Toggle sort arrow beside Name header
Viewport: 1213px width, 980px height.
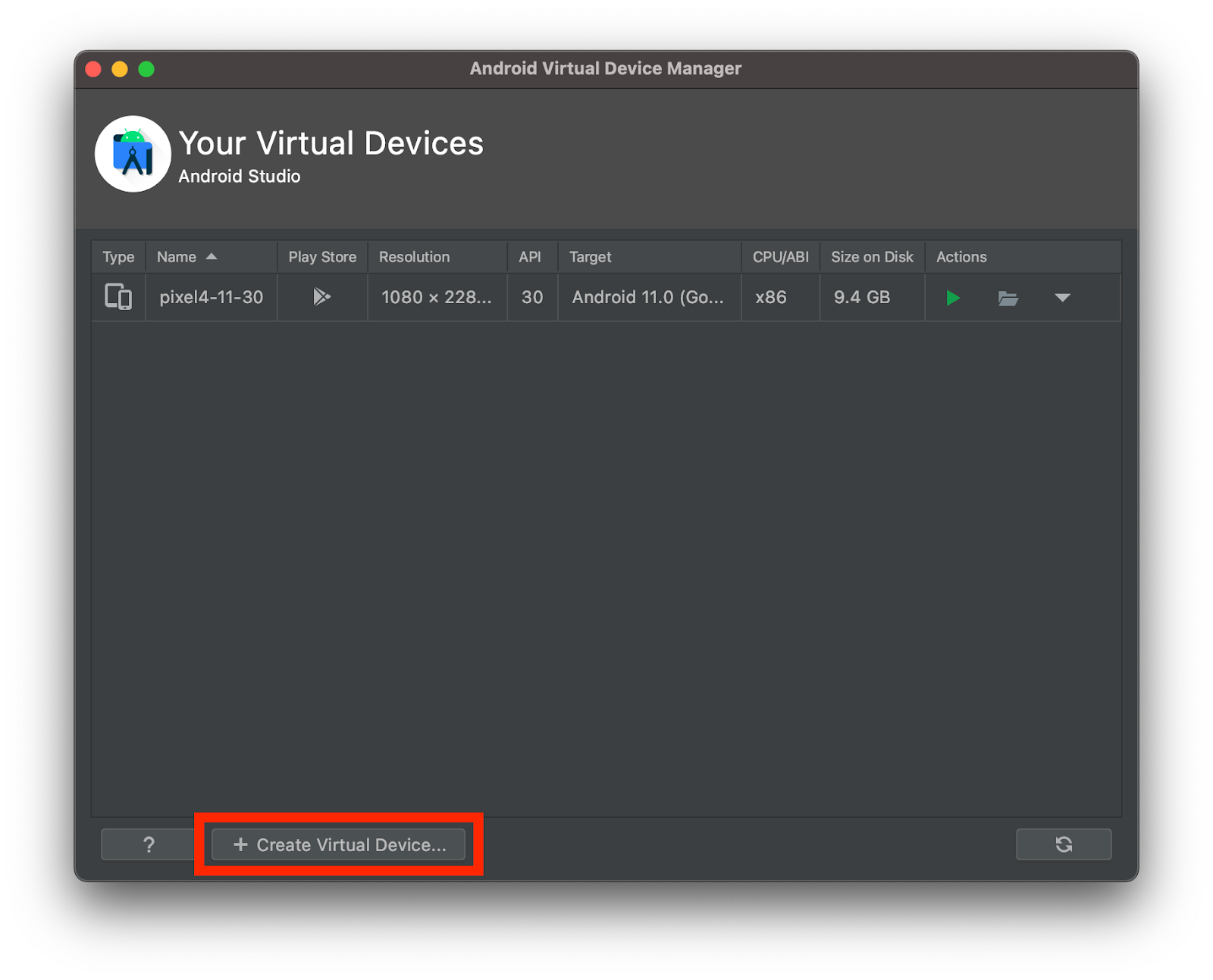click(x=212, y=257)
